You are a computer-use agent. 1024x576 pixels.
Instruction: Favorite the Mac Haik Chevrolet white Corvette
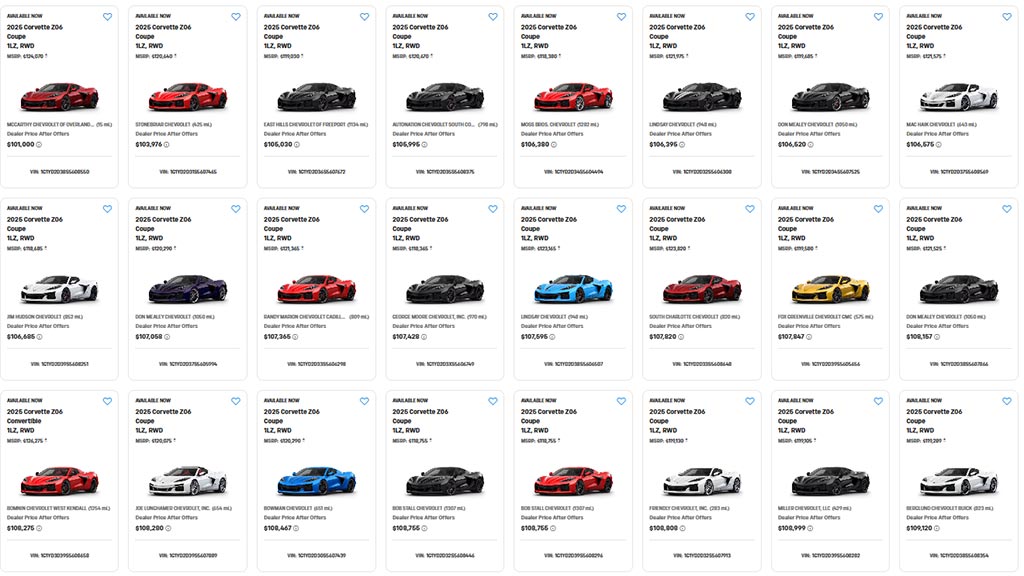pos(1007,17)
